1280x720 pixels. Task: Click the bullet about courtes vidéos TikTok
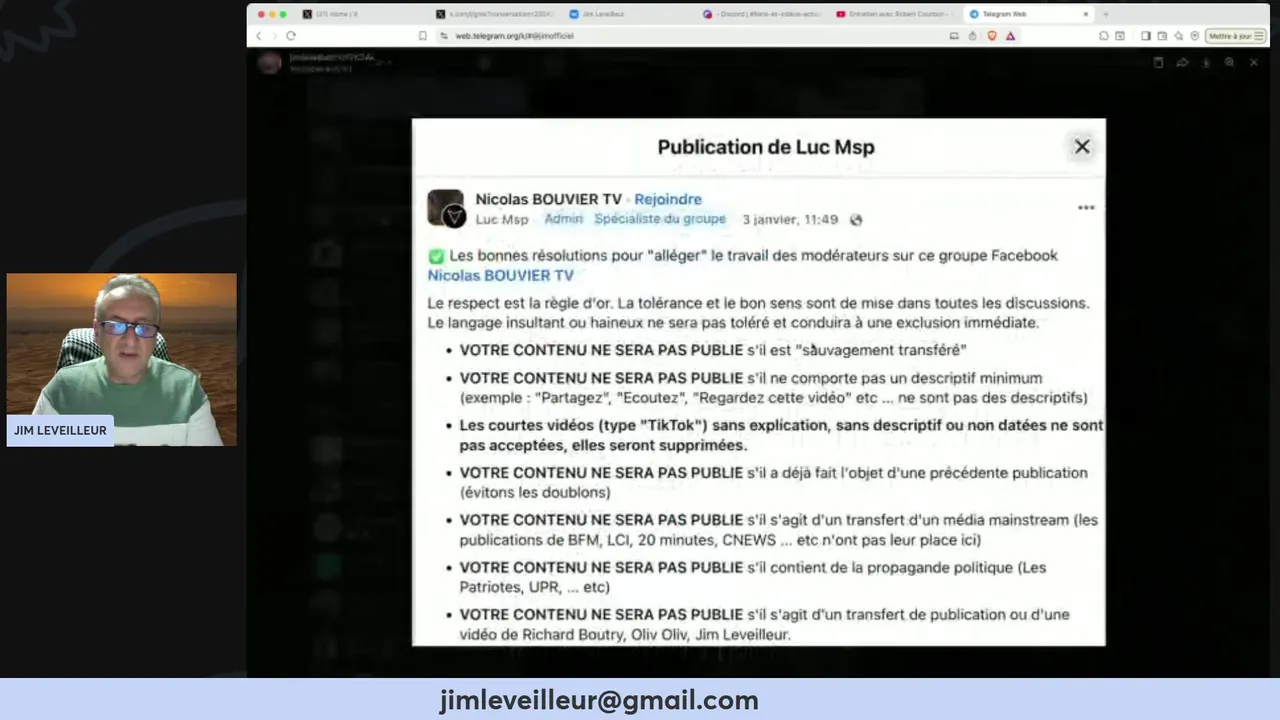coord(781,435)
